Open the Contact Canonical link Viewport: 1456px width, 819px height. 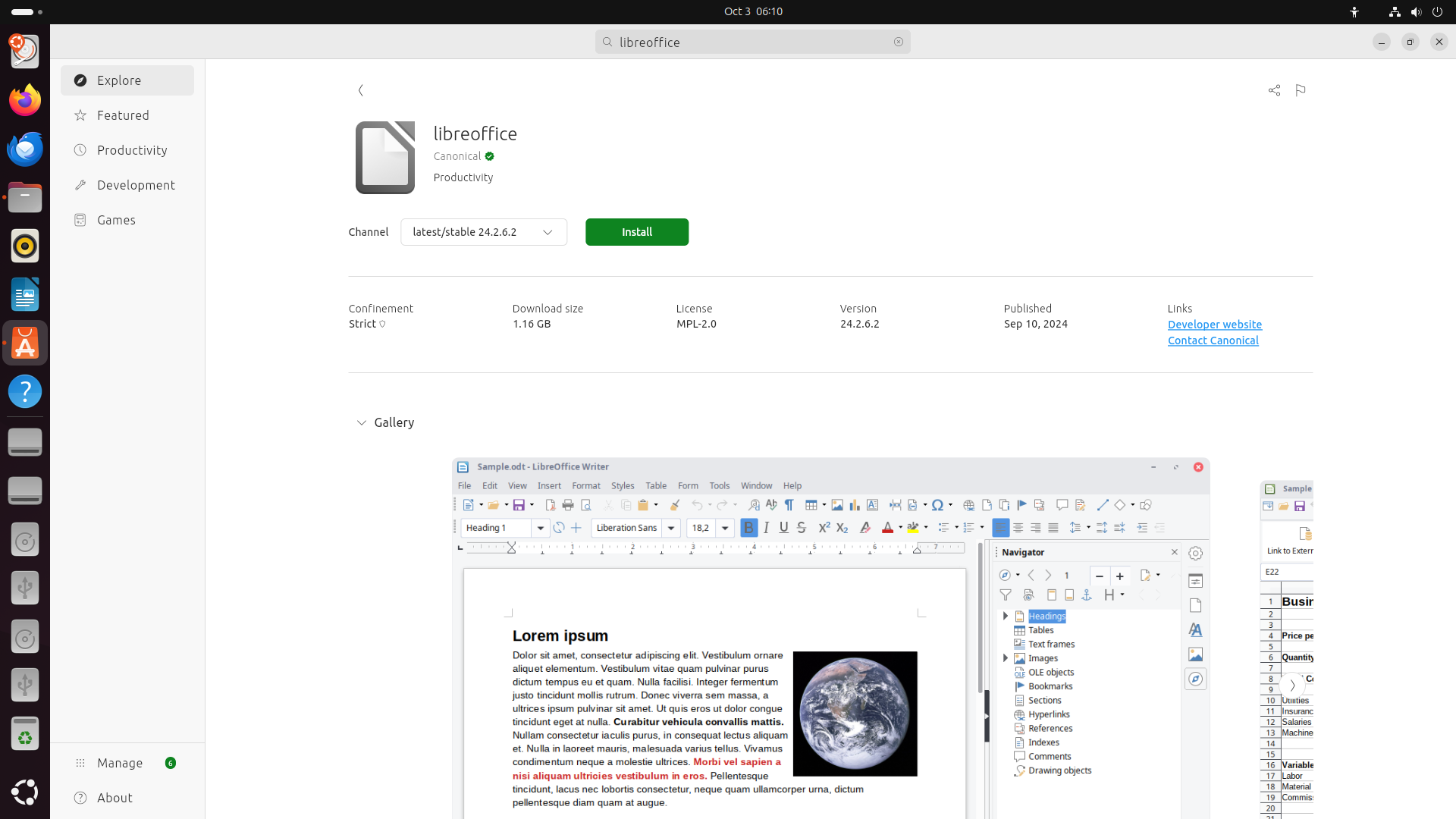[1213, 340]
